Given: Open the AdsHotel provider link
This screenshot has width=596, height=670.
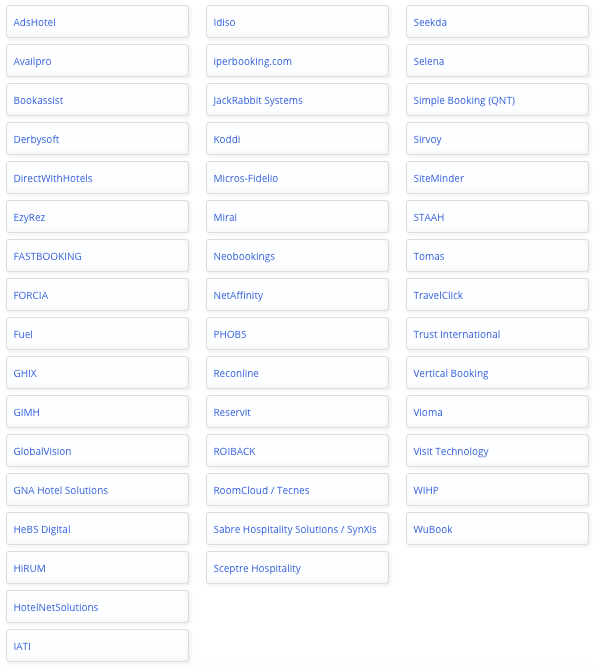Looking at the screenshot, I should 97,22.
